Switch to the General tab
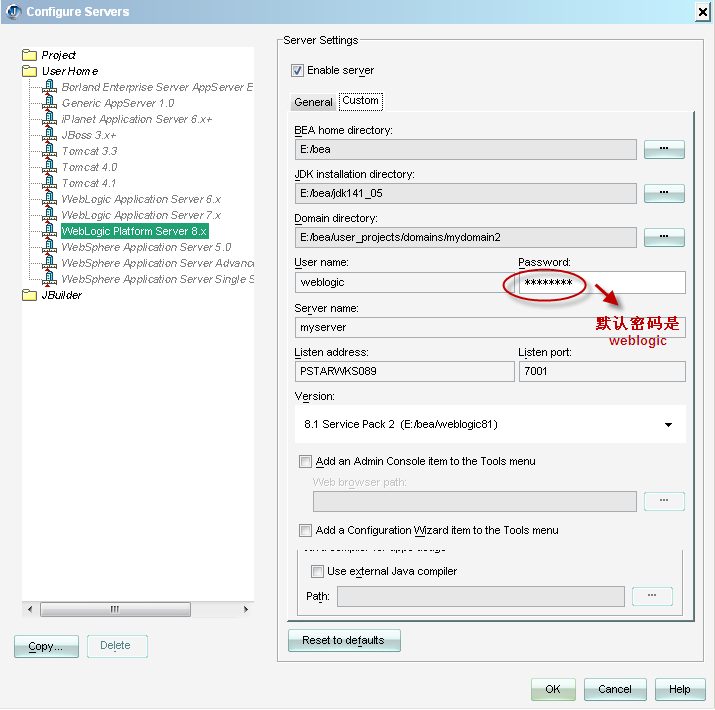This screenshot has width=715, height=710. pos(313,102)
